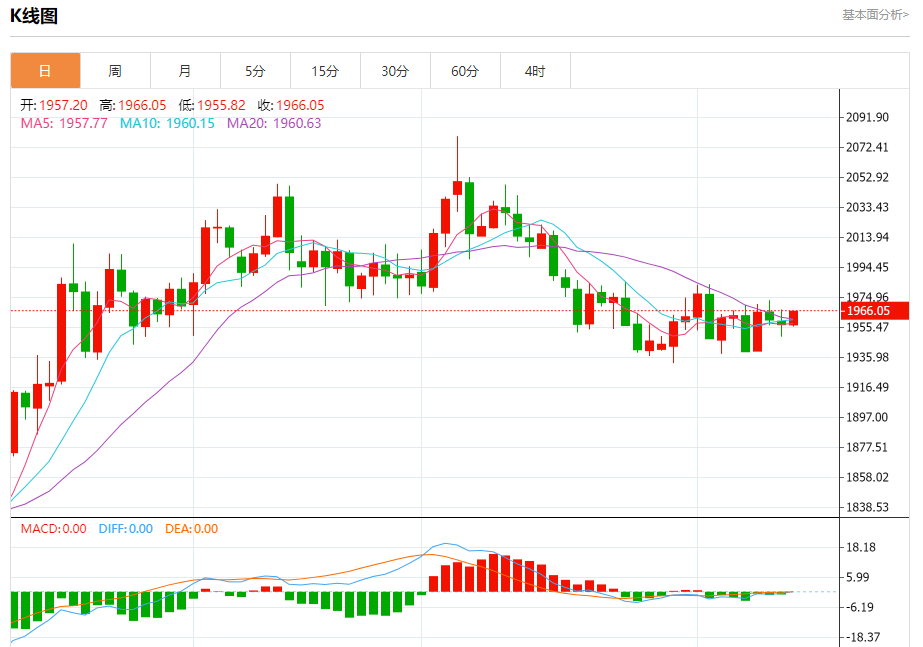The width and height of the screenshot is (923, 647).
Task: Click the 5.99 MACD axis label
Action: click(858, 578)
